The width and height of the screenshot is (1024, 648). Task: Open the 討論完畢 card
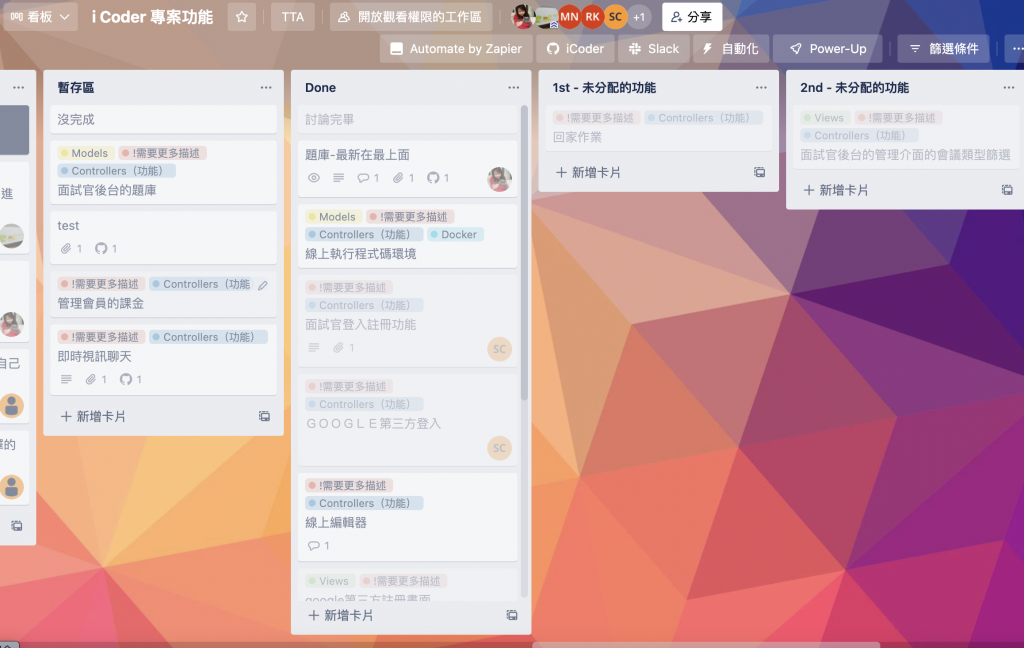click(x=408, y=120)
